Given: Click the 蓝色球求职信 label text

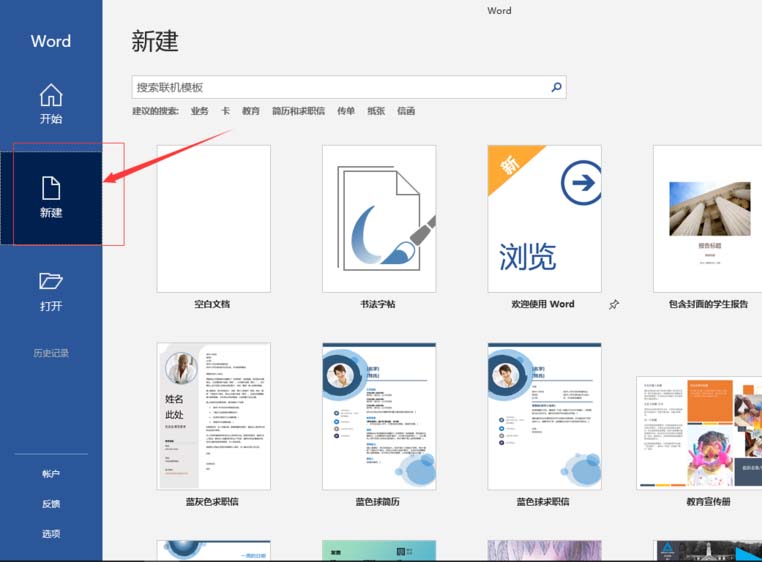Looking at the screenshot, I should (543, 502).
